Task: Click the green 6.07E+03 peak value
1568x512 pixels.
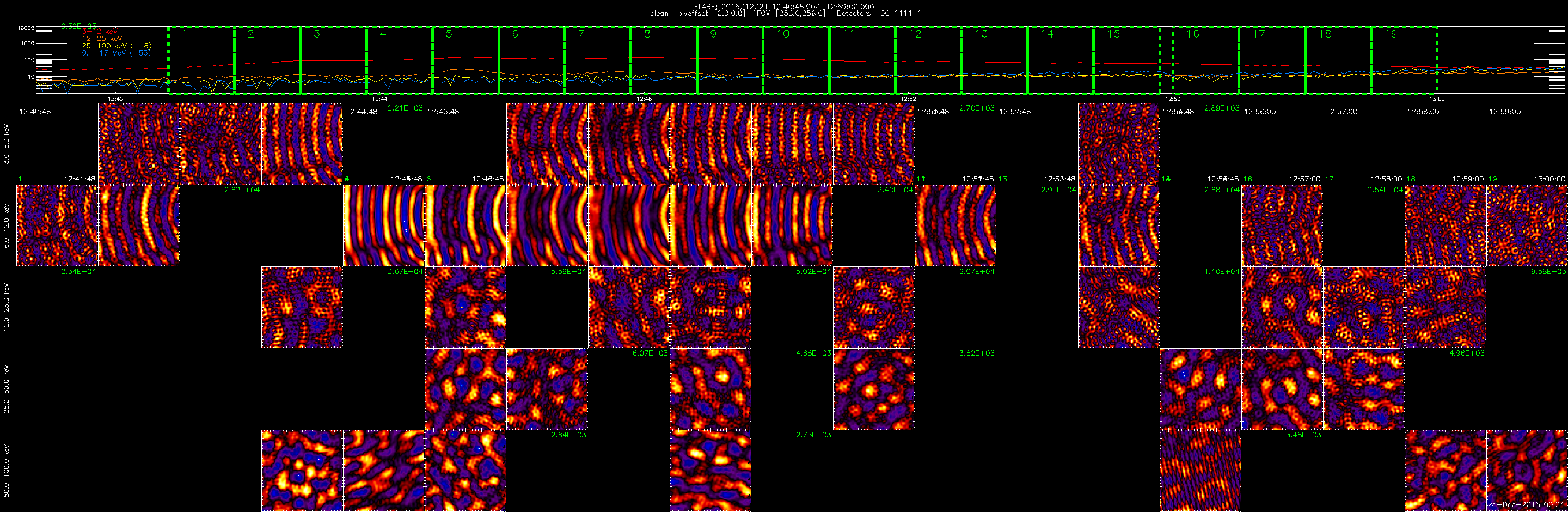Action: pos(650,353)
